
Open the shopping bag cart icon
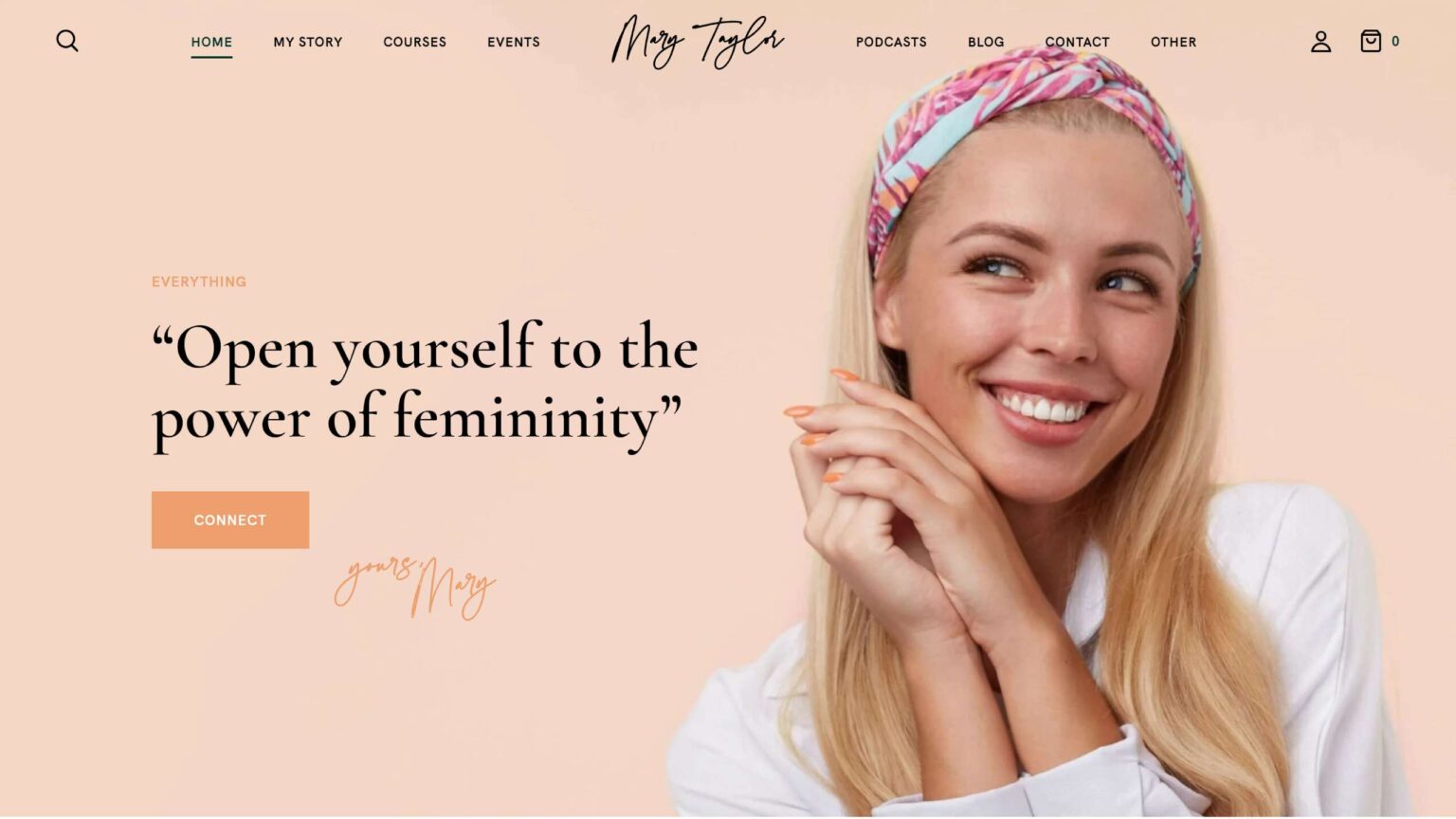coord(1371,41)
